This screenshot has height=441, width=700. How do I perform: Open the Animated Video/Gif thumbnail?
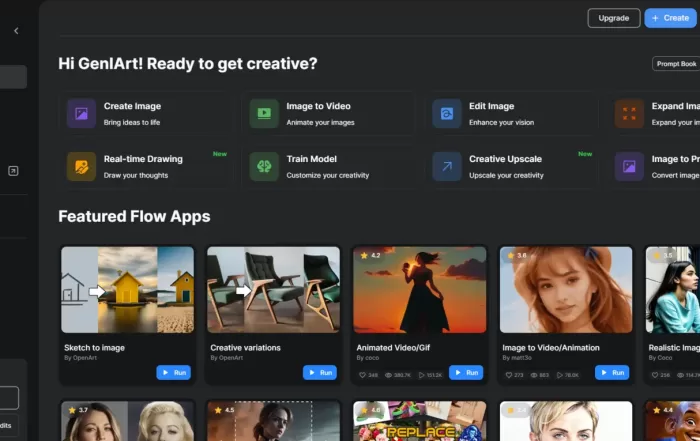click(x=420, y=290)
